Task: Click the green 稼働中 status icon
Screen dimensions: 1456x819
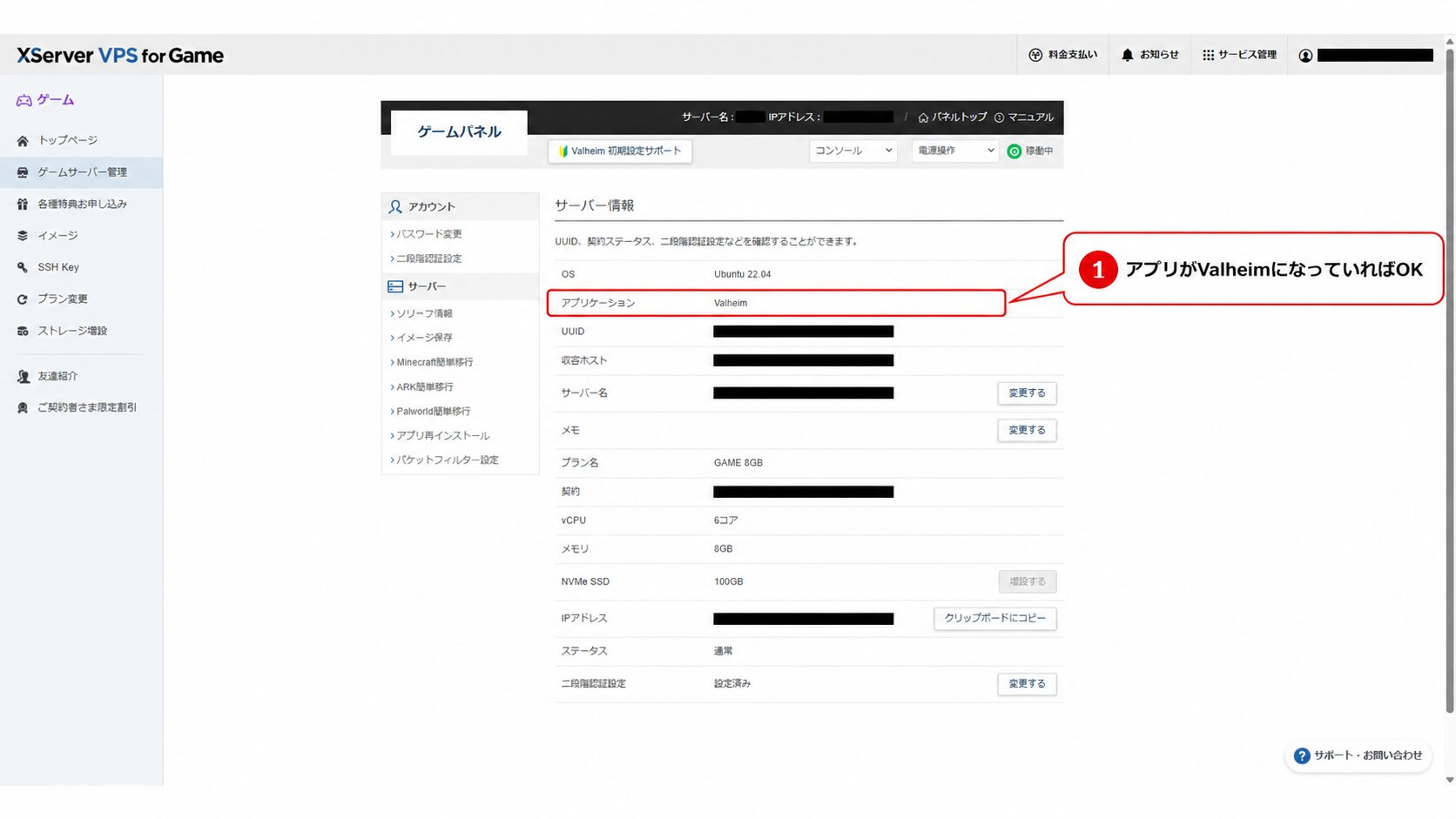Action: click(x=1014, y=151)
